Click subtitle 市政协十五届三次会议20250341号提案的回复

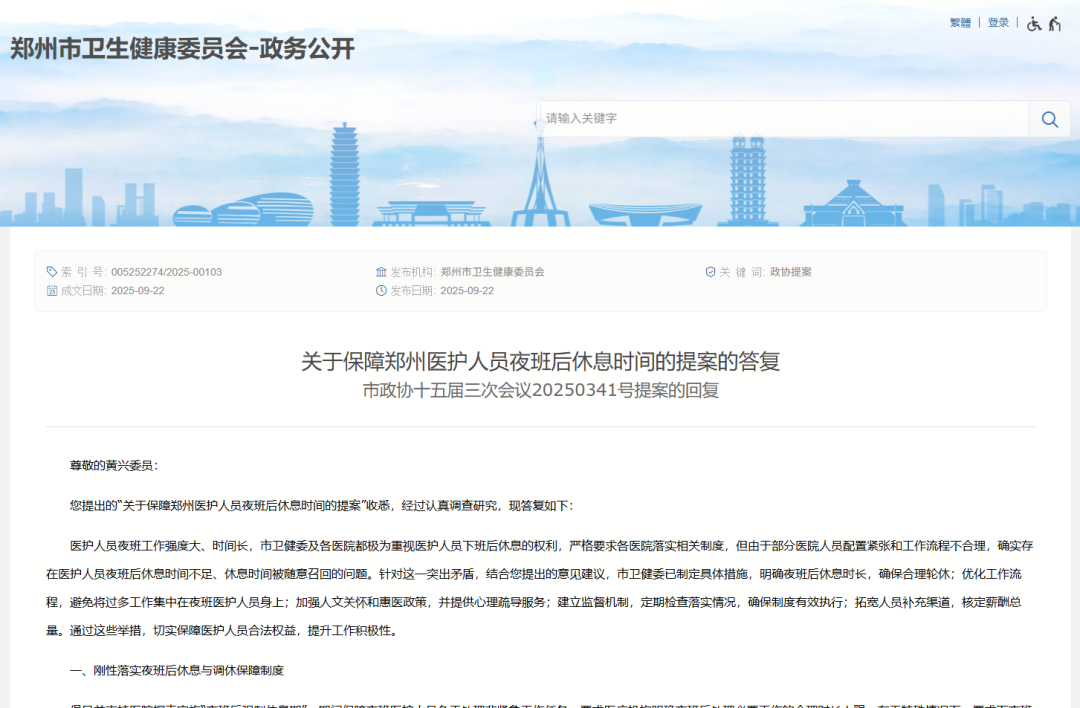[x=541, y=391]
